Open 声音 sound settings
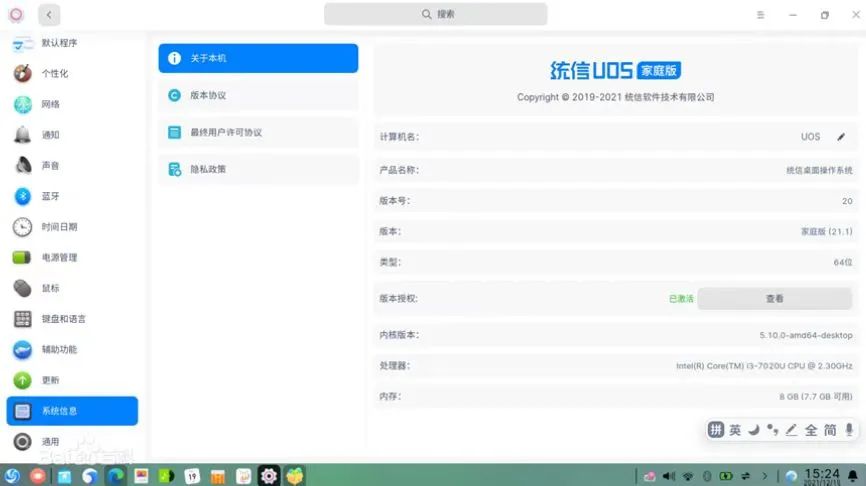 (x=72, y=166)
